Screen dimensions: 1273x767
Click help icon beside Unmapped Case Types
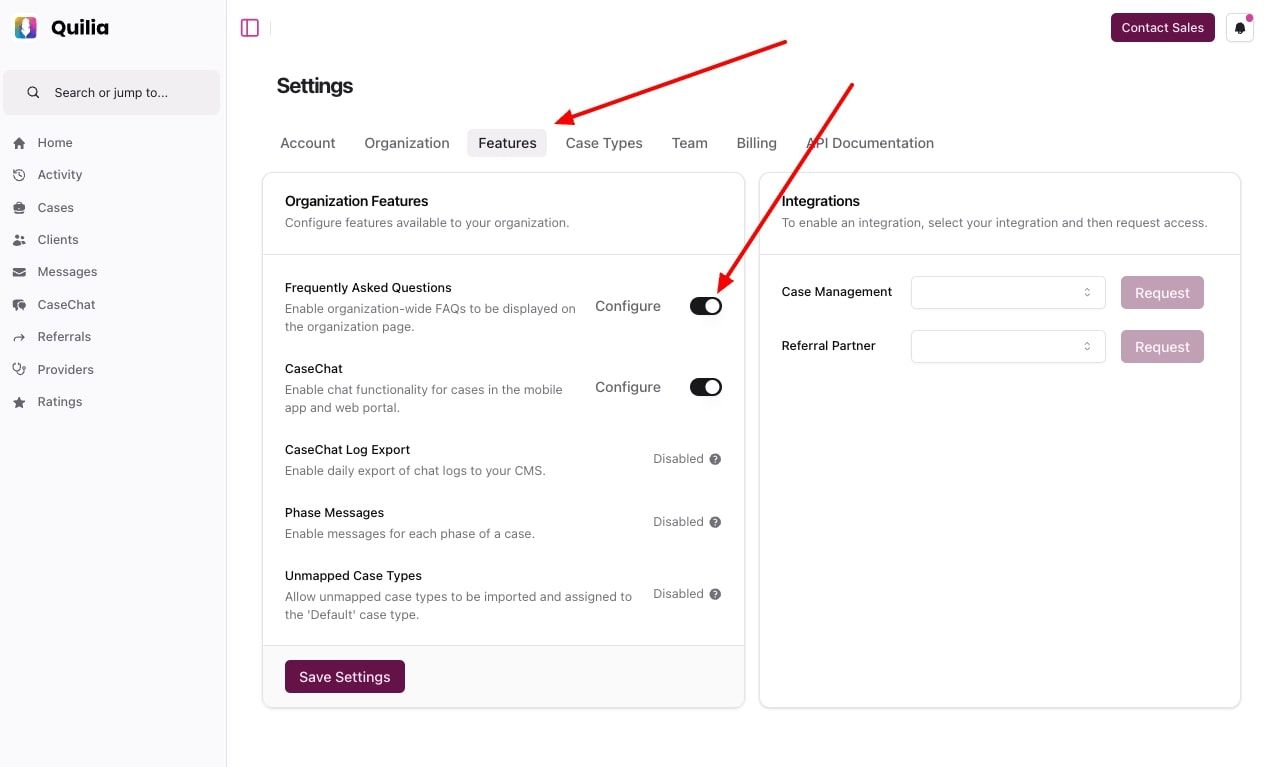coord(715,594)
